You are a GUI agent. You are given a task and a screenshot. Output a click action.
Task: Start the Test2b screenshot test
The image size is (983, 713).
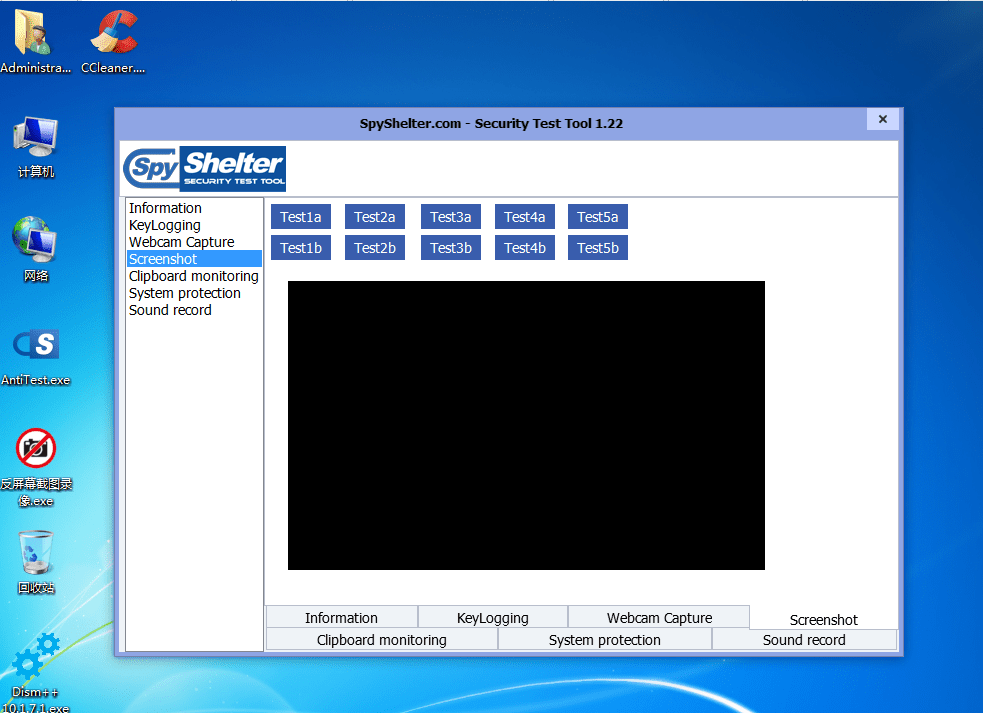pyautogui.click(x=375, y=248)
